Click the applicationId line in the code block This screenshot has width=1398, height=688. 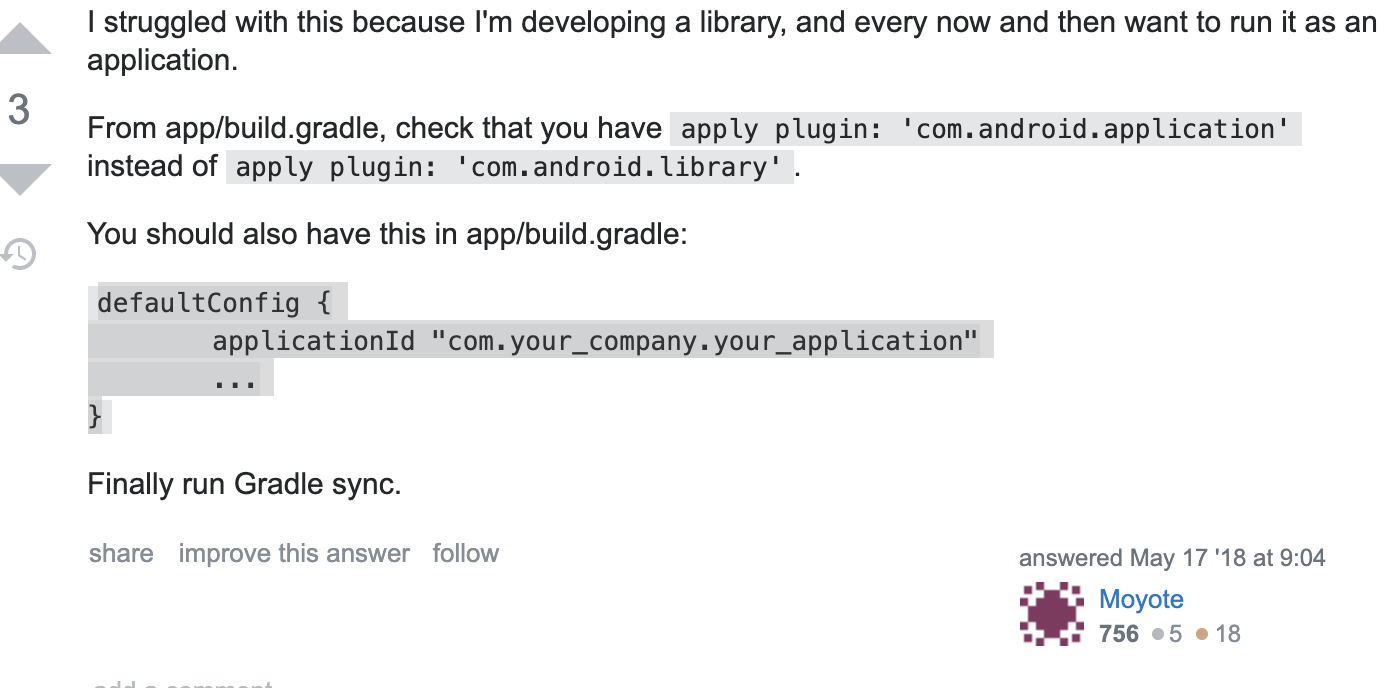click(594, 341)
